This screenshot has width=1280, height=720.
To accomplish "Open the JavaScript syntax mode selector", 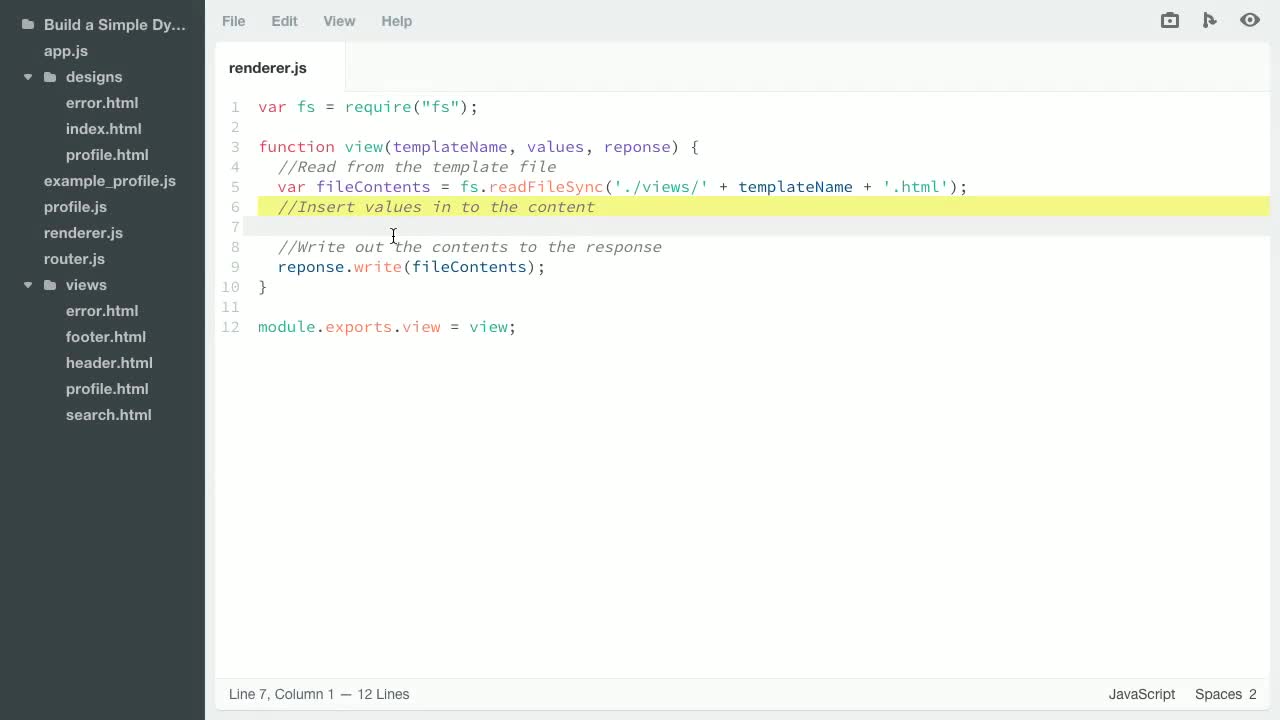I will tap(1141, 694).
